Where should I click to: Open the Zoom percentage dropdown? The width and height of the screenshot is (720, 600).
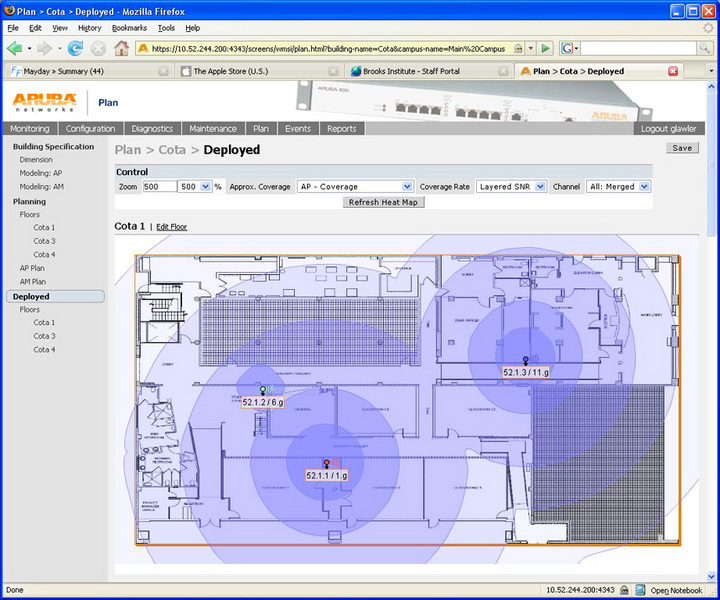[205, 187]
